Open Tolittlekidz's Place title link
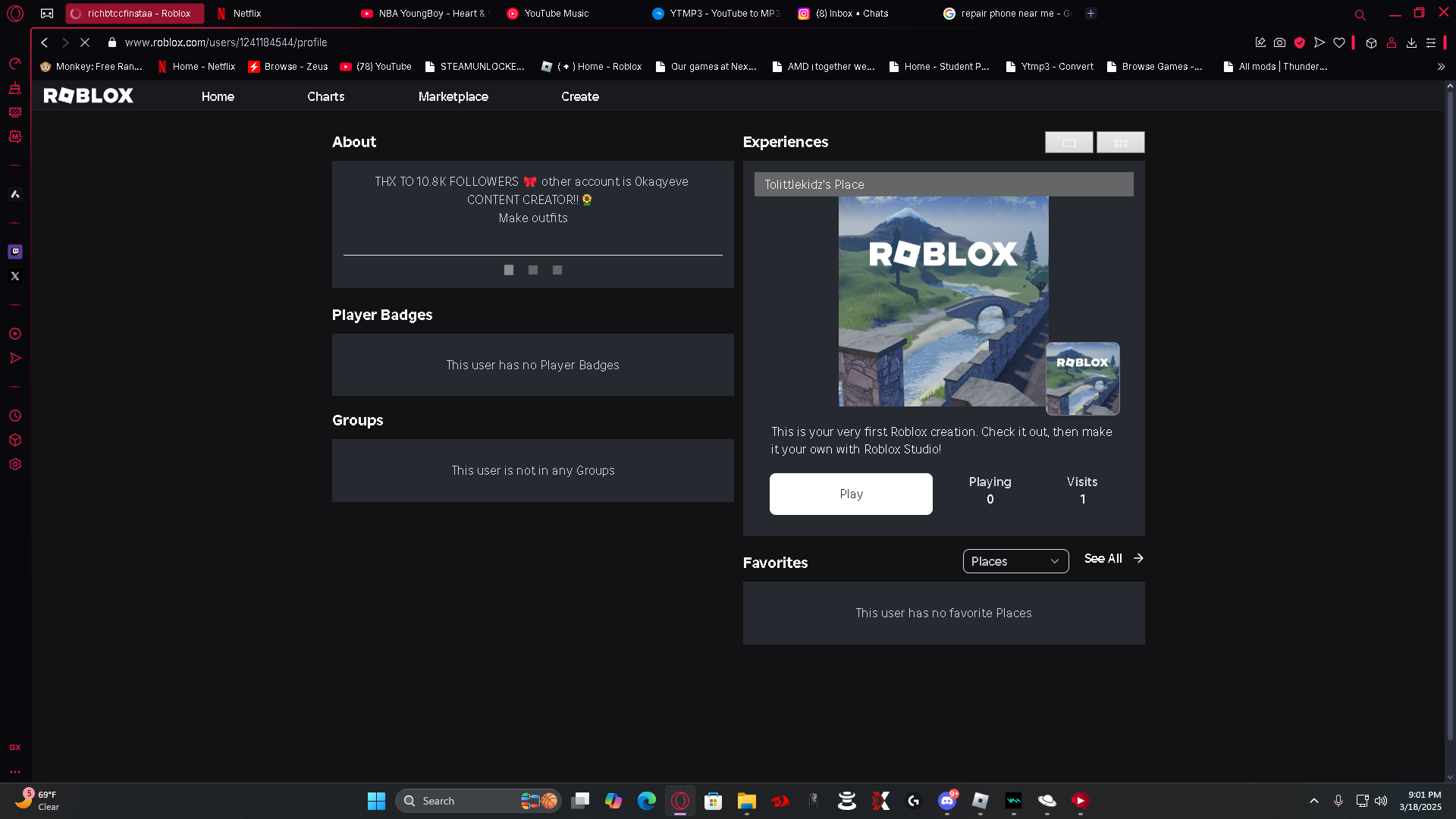 tap(814, 184)
